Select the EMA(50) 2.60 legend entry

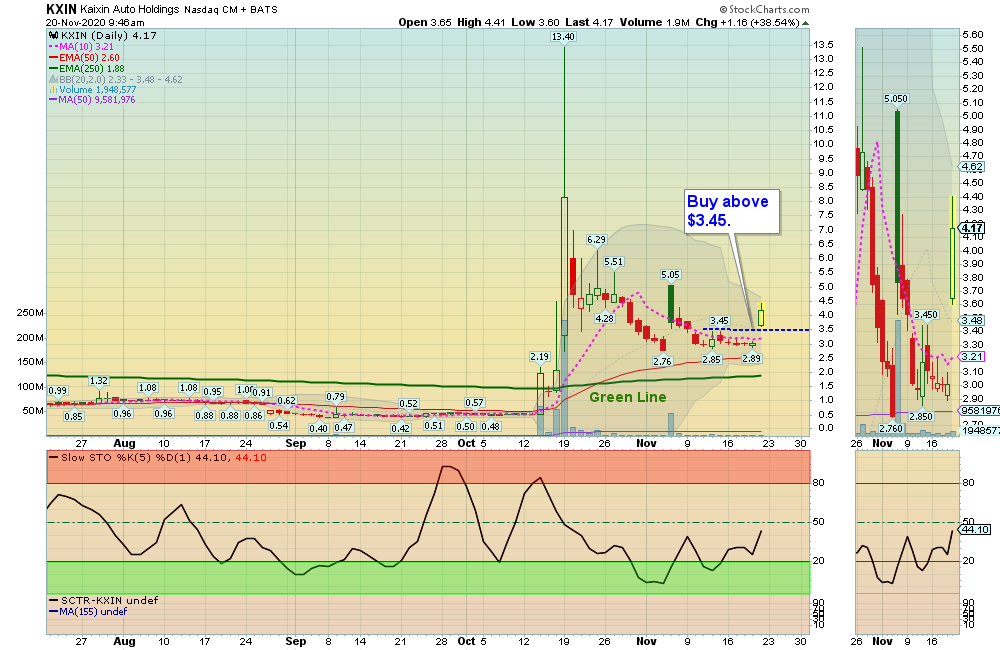84,57
